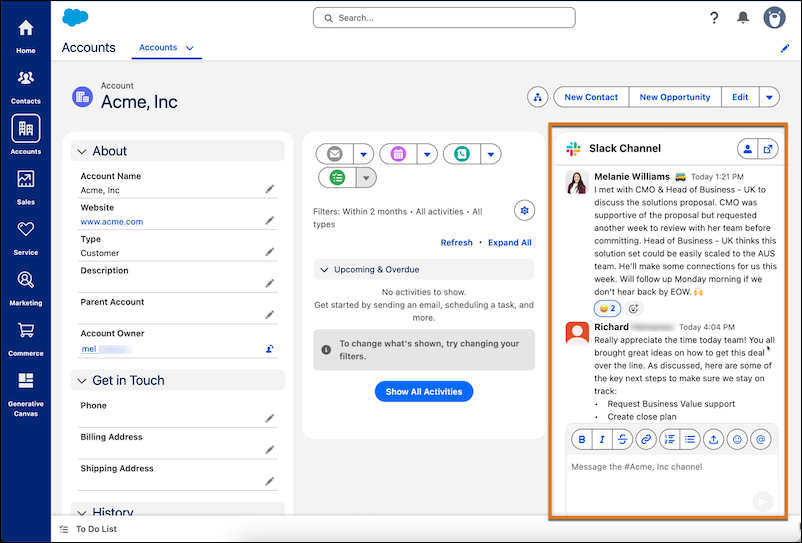Open the Accounts tab dropdown chevron
802x543 pixels.
190,48
